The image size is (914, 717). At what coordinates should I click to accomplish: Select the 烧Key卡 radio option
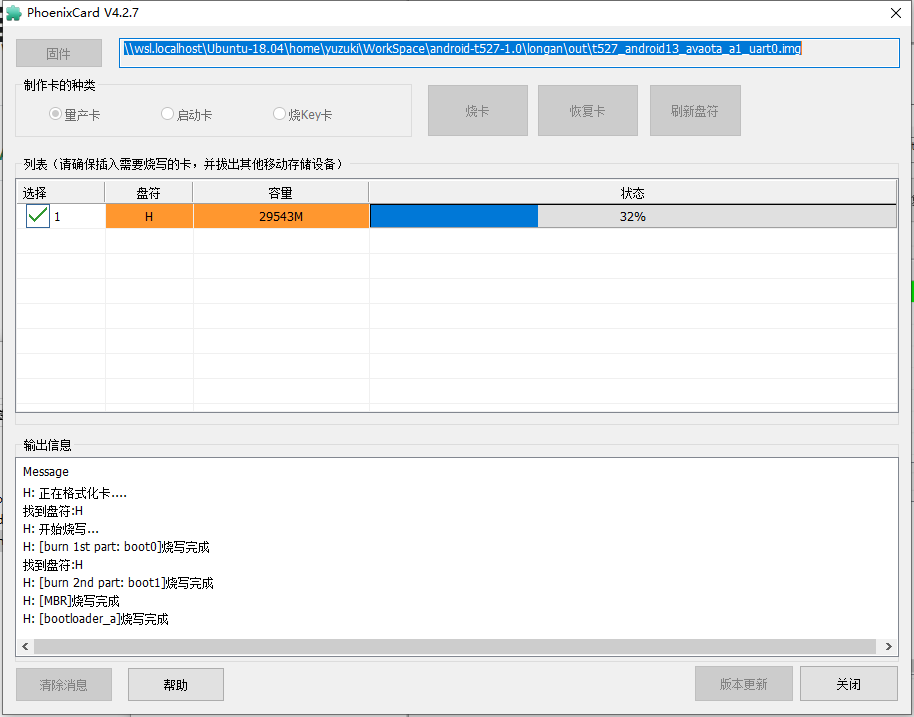coord(280,114)
